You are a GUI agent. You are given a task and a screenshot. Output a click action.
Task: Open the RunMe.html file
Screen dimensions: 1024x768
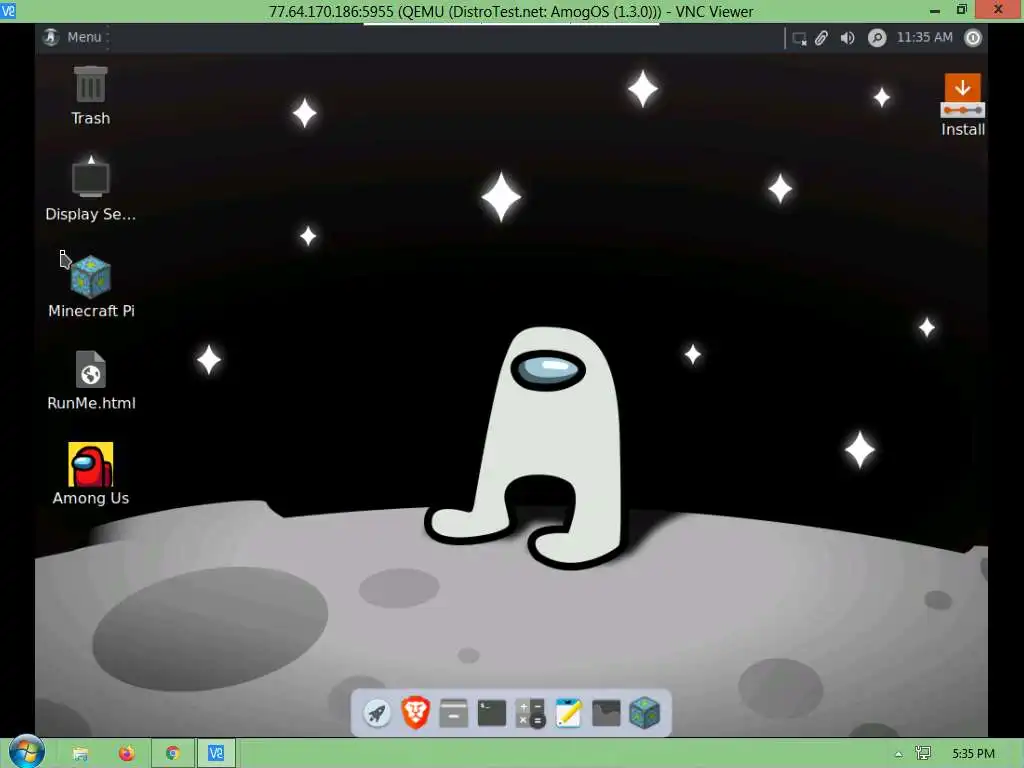[91, 381]
